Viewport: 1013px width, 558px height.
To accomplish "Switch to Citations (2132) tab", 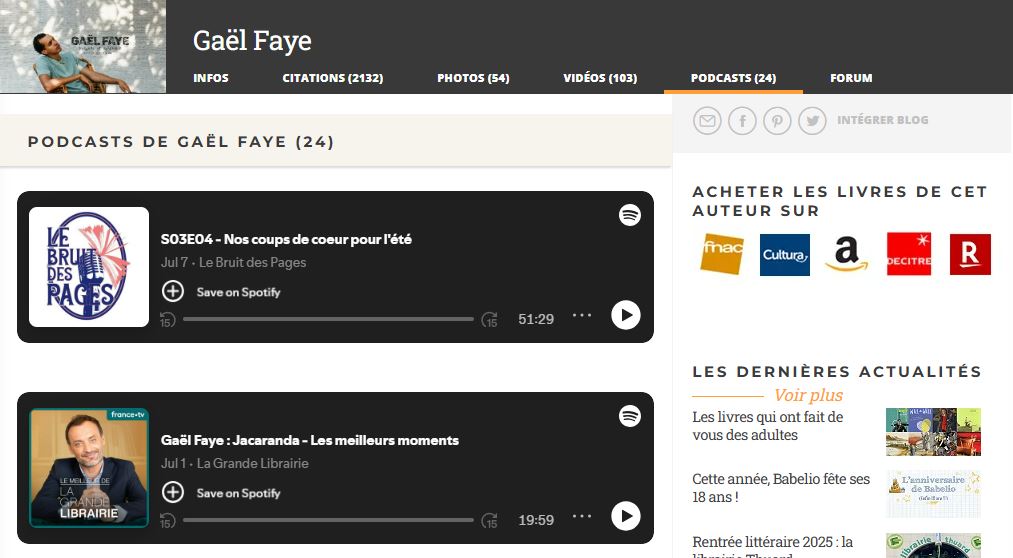I will pyautogui.click(x=333, y=78).
